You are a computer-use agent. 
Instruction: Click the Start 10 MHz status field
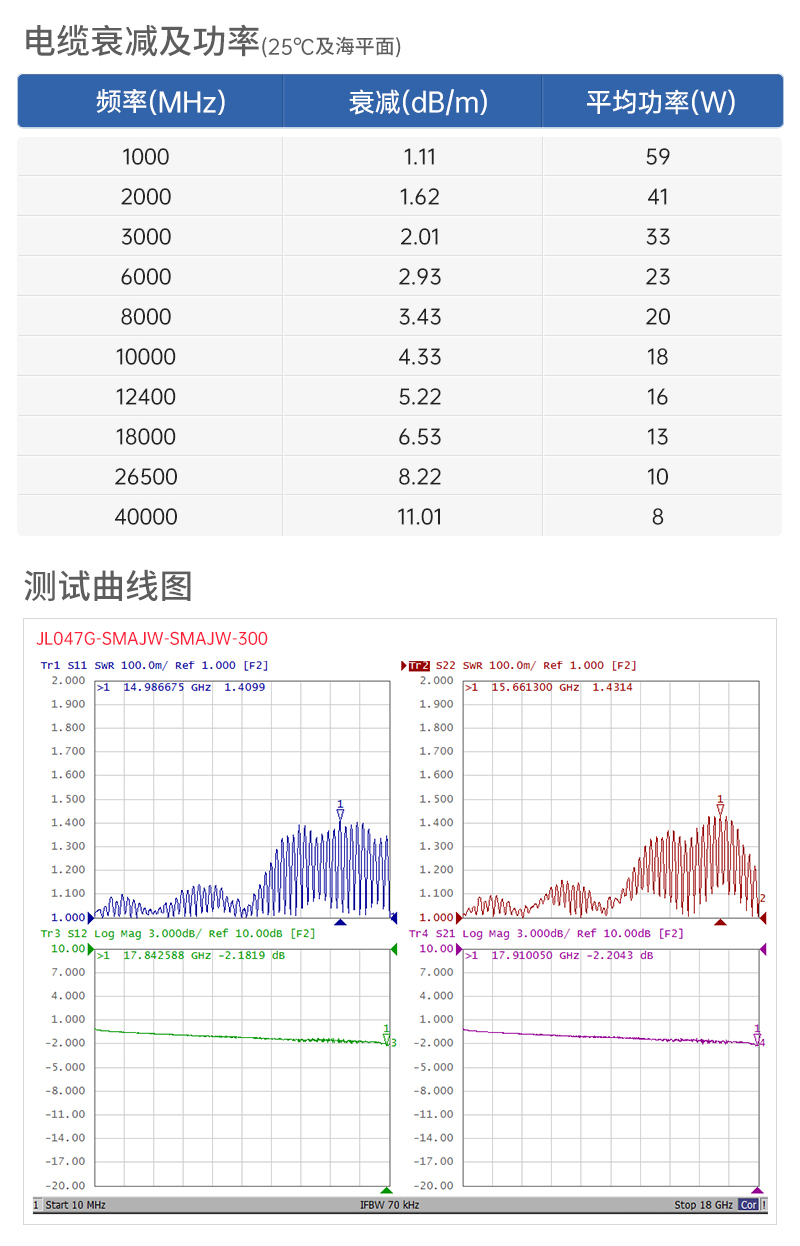pyautogui.click(x=75, y=1205)
